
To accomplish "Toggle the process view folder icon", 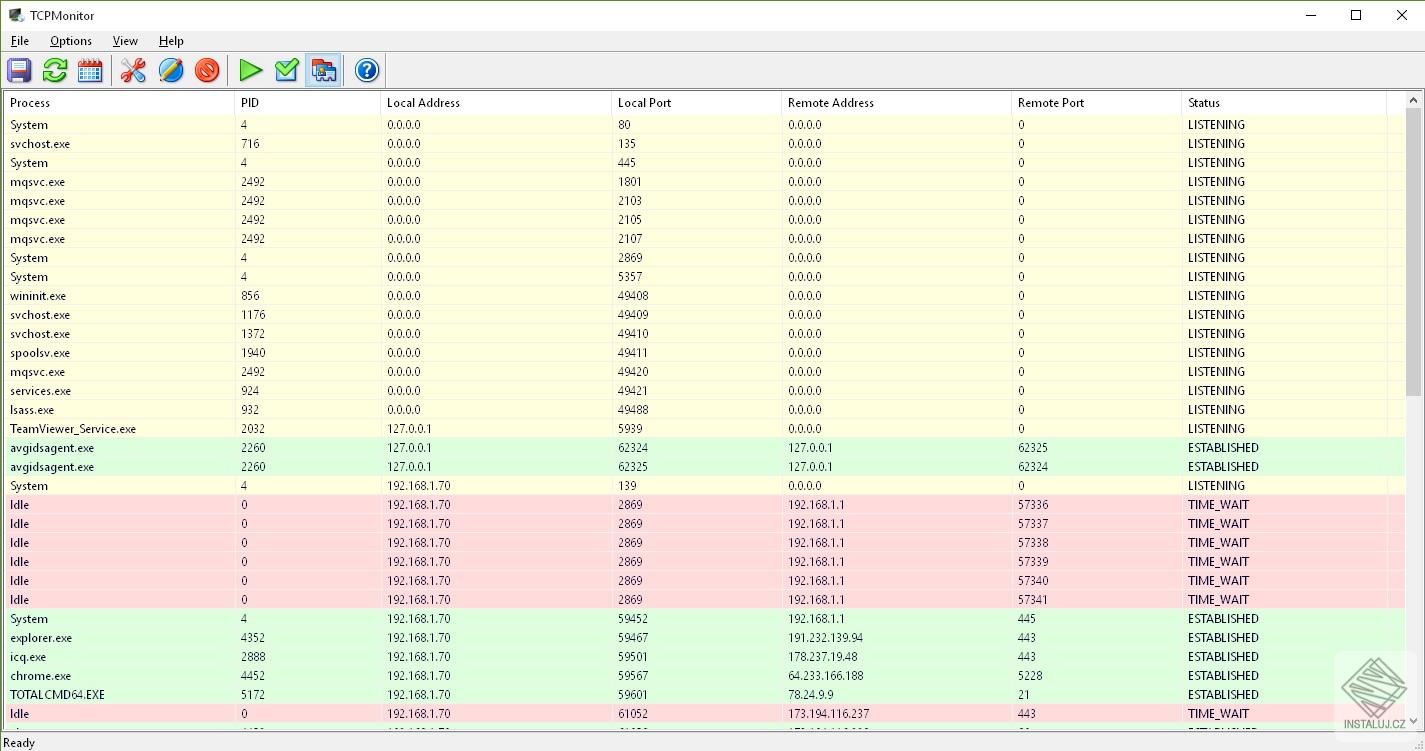I will (322, 70).
